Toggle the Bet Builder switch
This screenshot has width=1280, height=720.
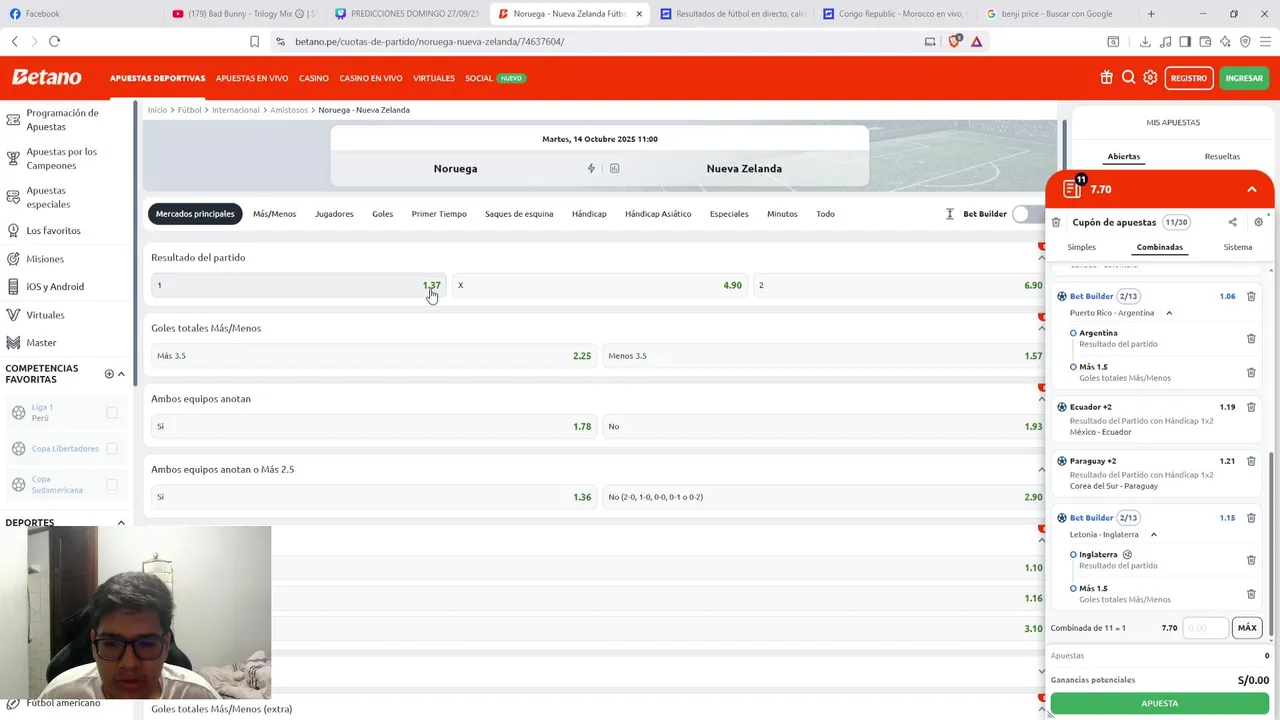point(1027,214)
